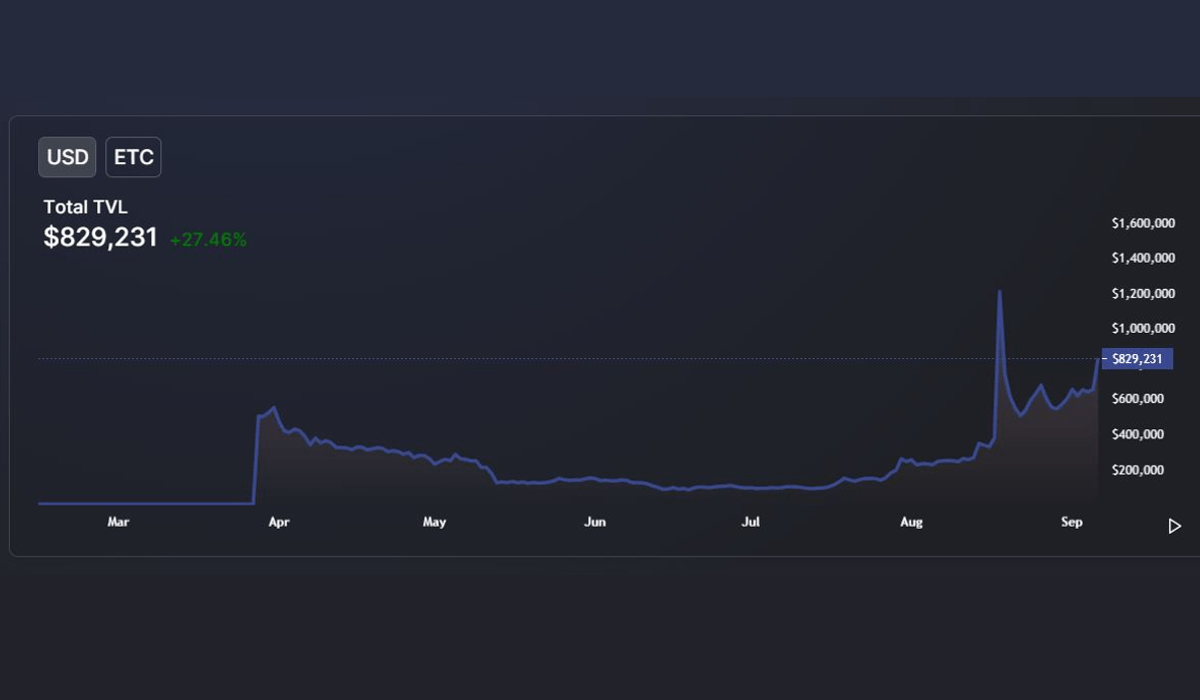Click the Jul label on time axis
1200x700 pixels.
point(751,522)
